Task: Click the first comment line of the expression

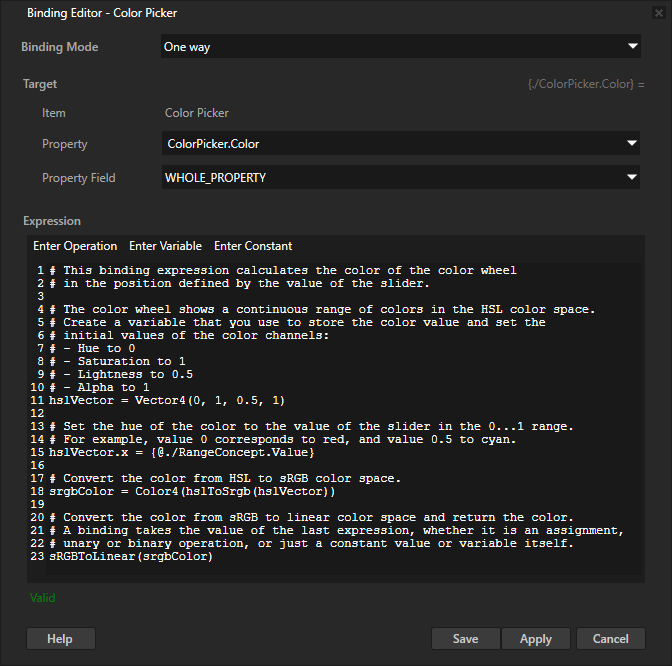Action: 290,270
